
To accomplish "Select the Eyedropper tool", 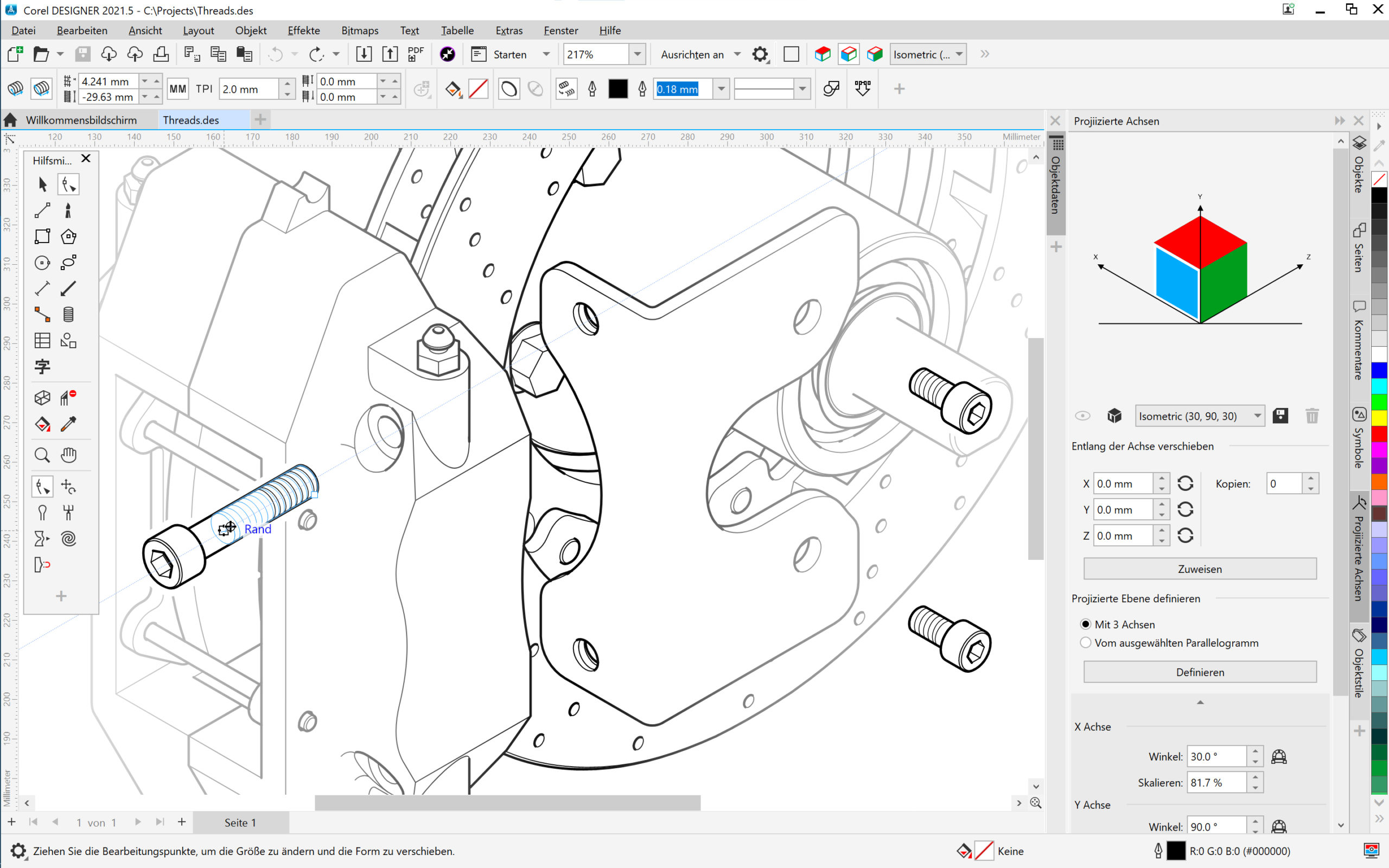I will point(69,424).
